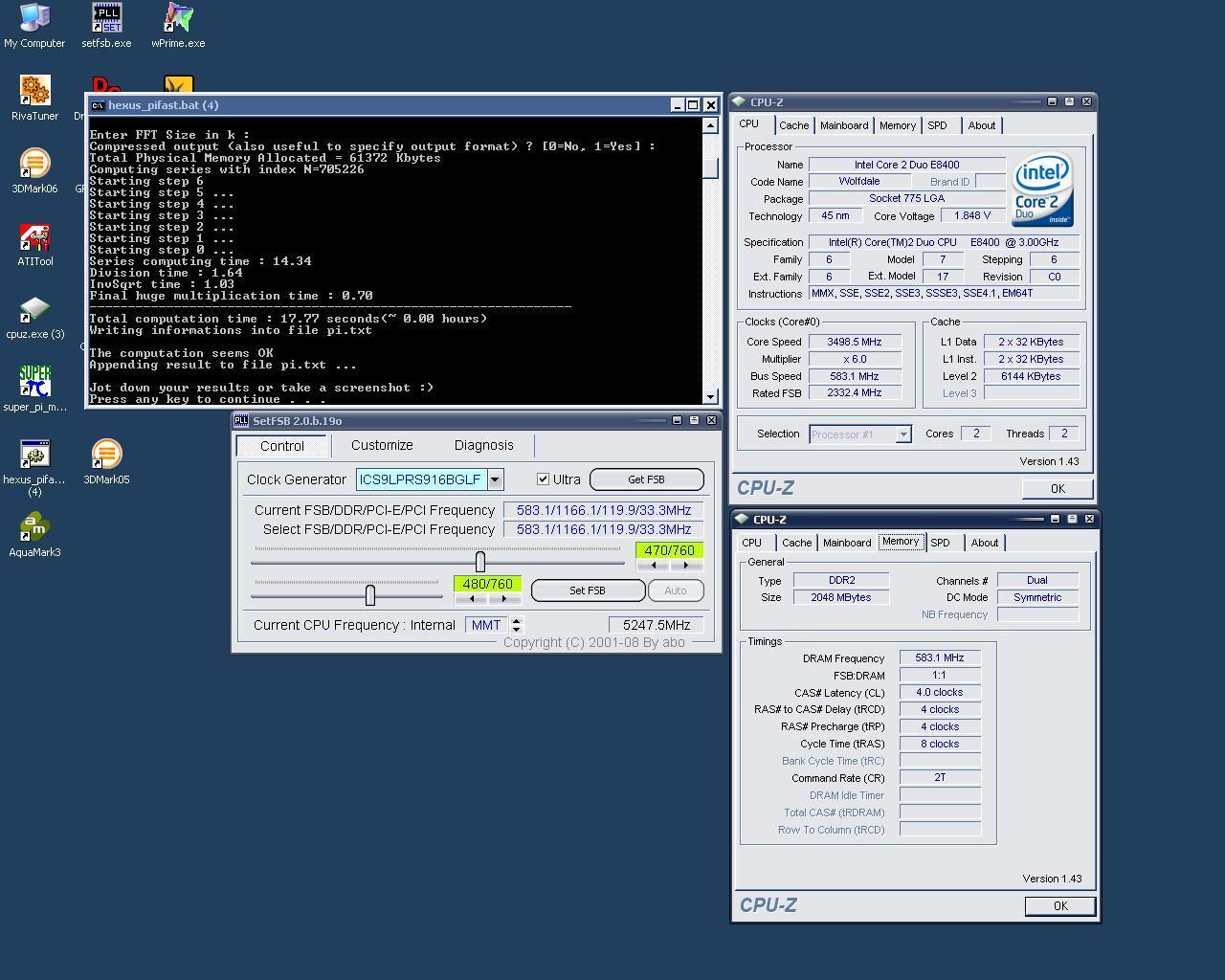1225x980 pixels.
Task: Click the Core Voltage 1.848 V value
Action: pos(972,215)
